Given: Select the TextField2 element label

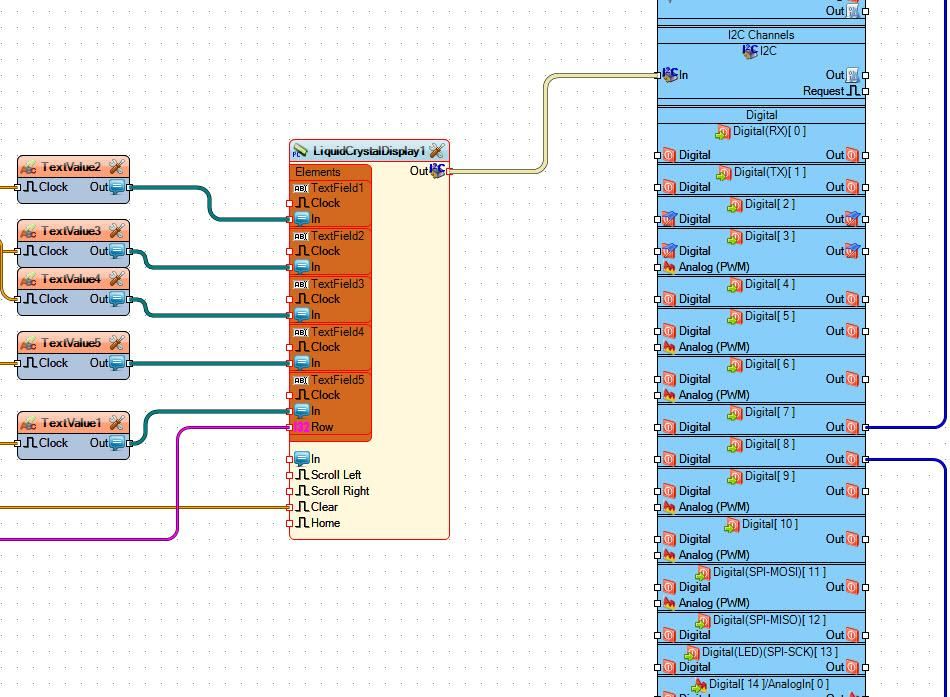Looking at the screenshot, I should coord(337,236).
